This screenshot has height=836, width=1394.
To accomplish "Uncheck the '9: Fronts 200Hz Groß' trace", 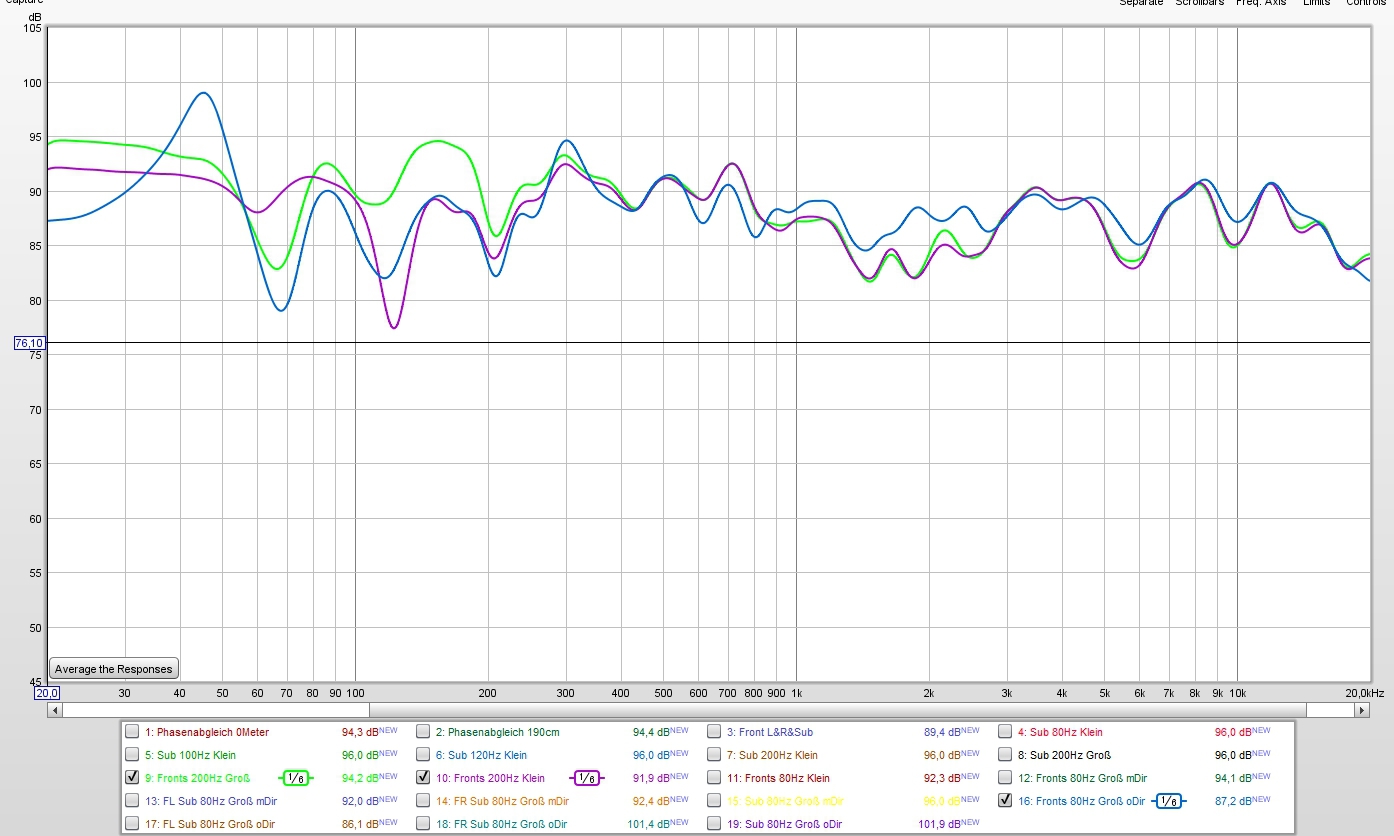I will (x=132, y=777).
